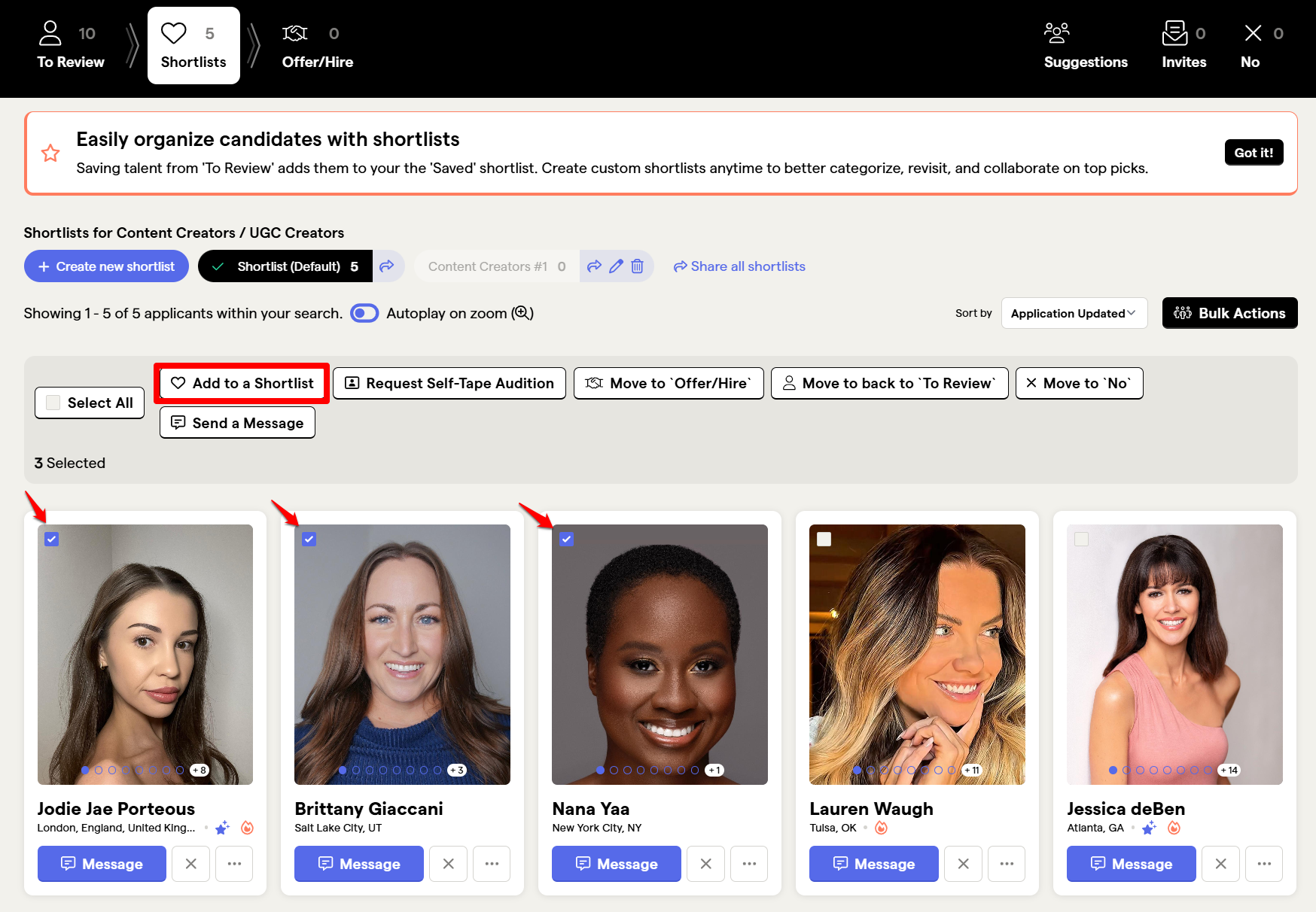1316x912 pixels.
Task: Select the Shortlist (Default) pill
Action: 285,266
